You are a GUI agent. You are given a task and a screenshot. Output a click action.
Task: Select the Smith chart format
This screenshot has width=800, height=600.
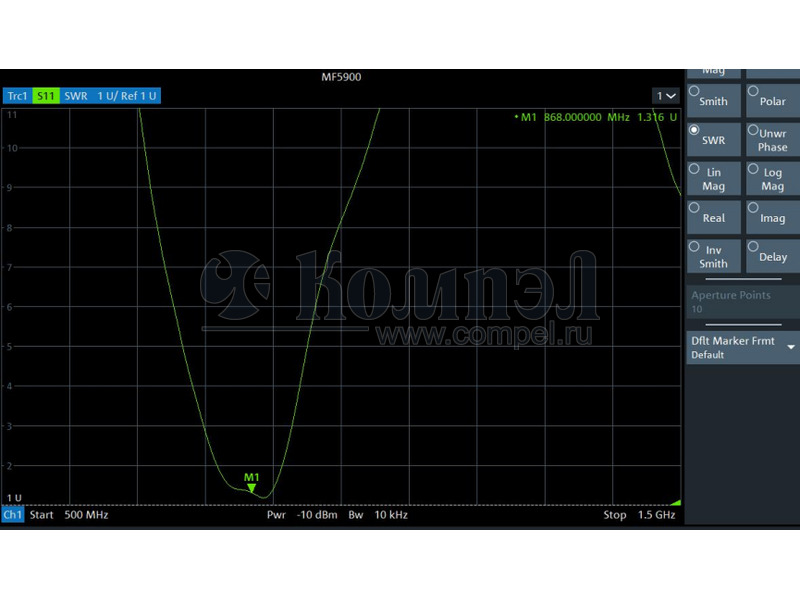(x=713, y=100)
